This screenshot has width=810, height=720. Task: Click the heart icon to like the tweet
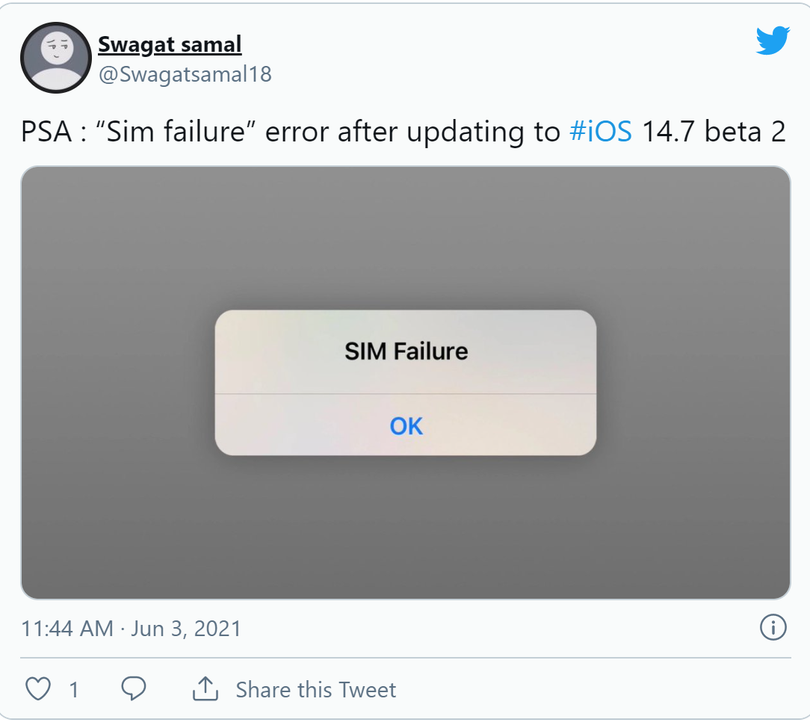tap(38, 689)
